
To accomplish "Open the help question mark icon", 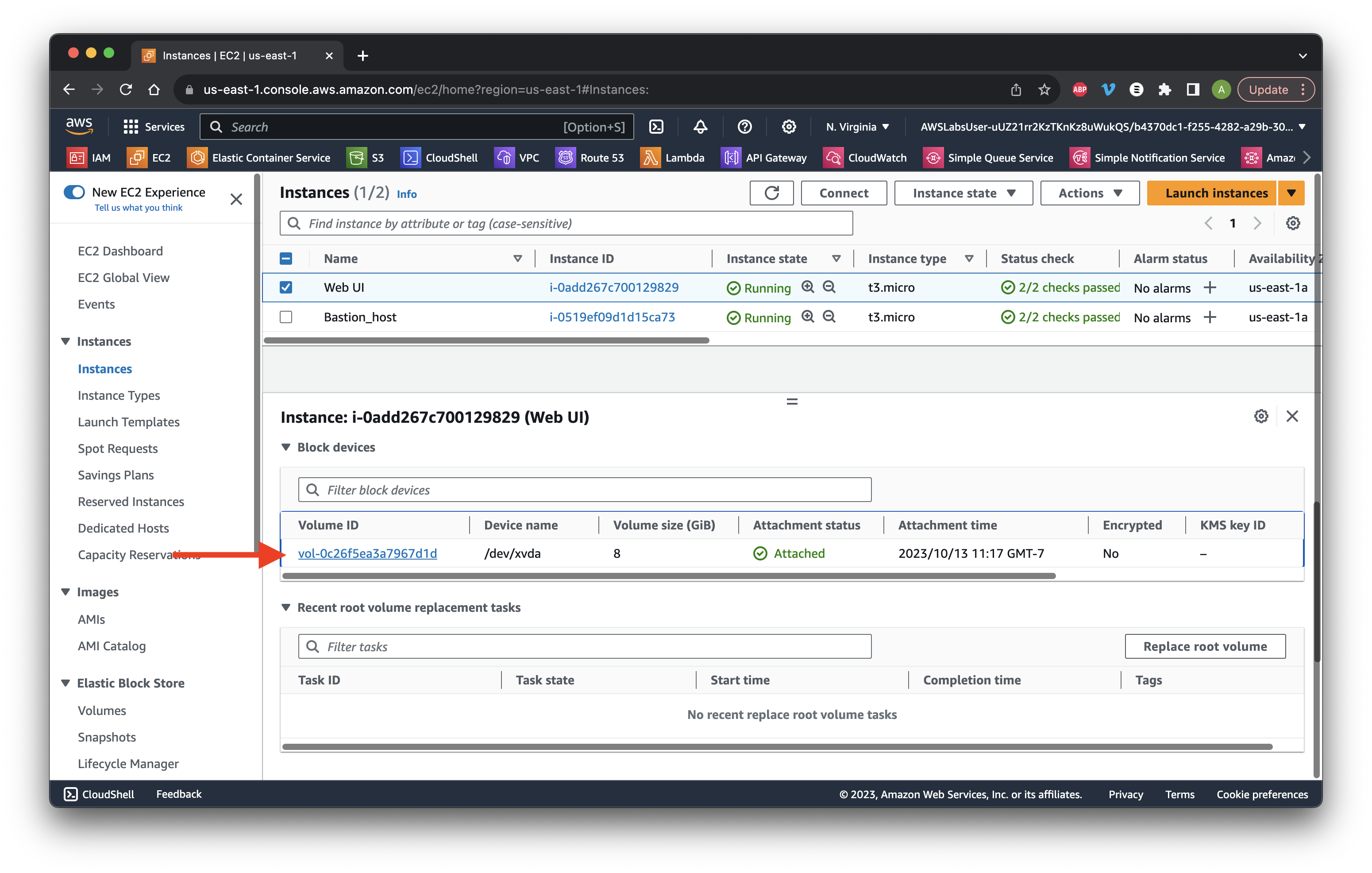I will pos(744,127).
